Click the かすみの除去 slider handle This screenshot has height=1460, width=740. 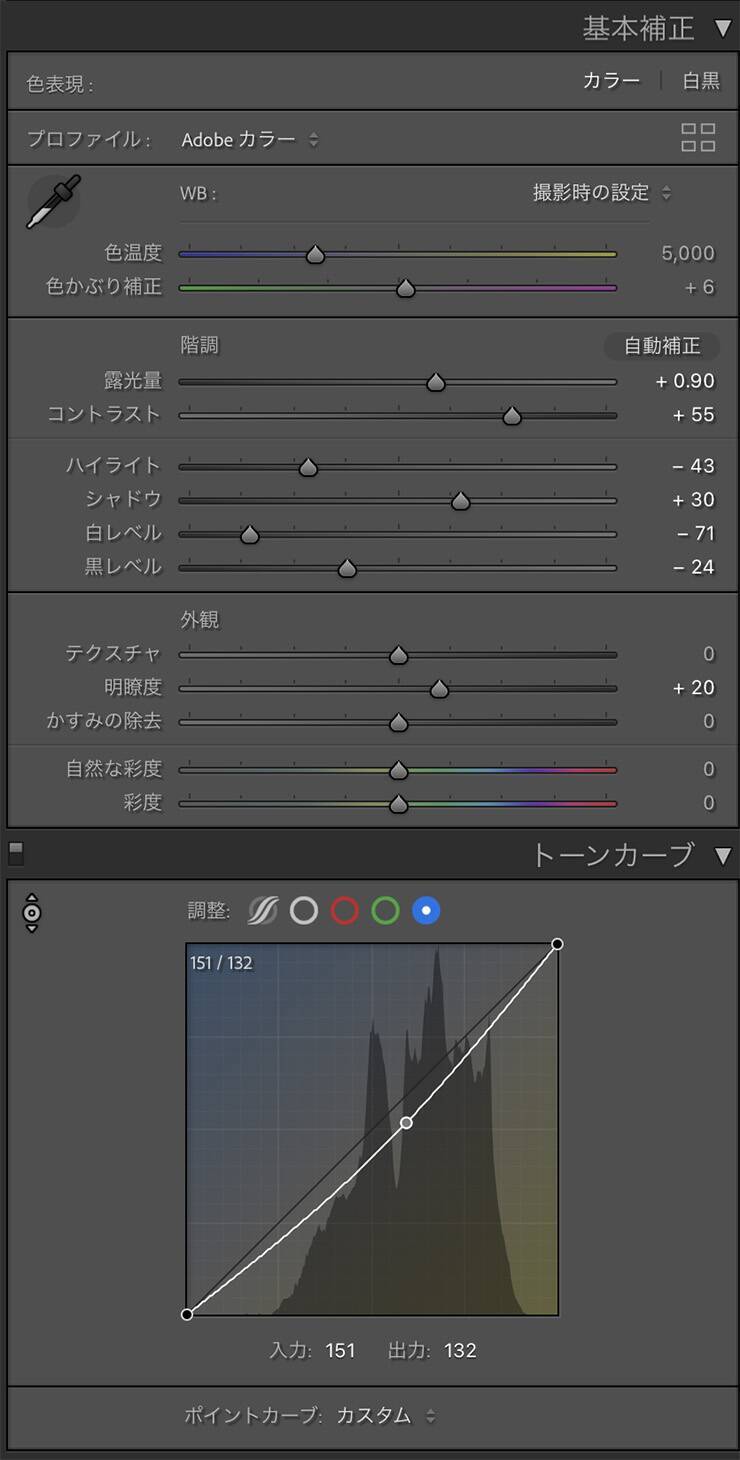398,722
